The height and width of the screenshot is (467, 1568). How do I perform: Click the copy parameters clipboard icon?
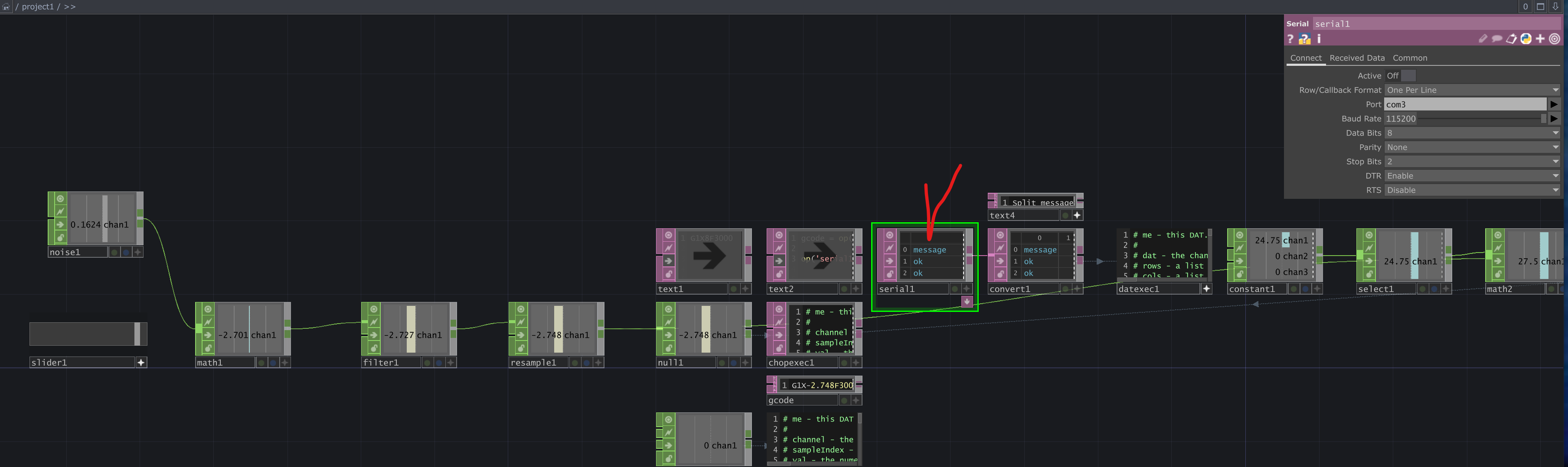tap(1511, 39)
